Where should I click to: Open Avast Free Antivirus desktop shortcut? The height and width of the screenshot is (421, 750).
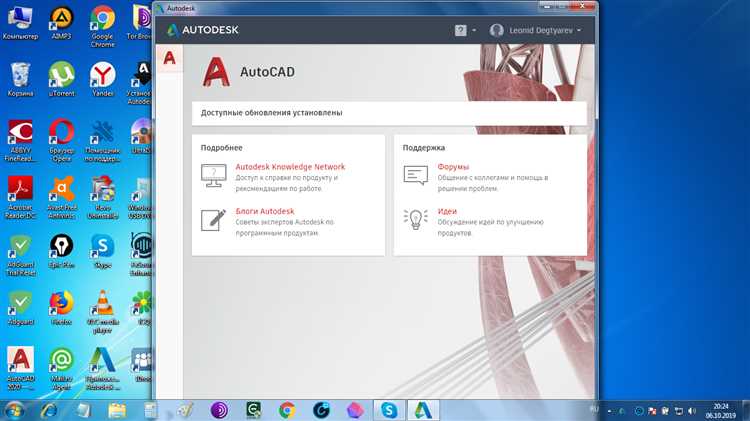(x=61, y=197)
